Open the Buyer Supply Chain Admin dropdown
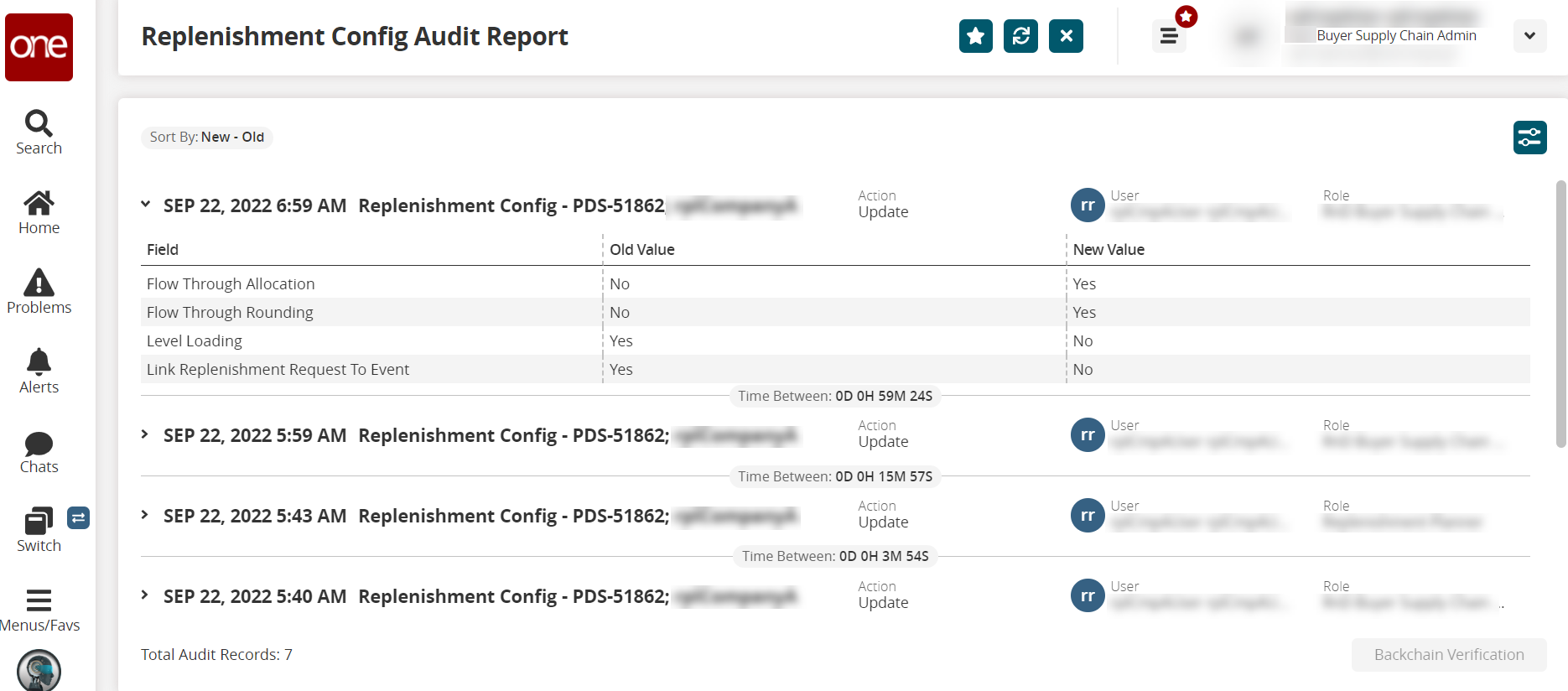 (x=1529, y=36)
